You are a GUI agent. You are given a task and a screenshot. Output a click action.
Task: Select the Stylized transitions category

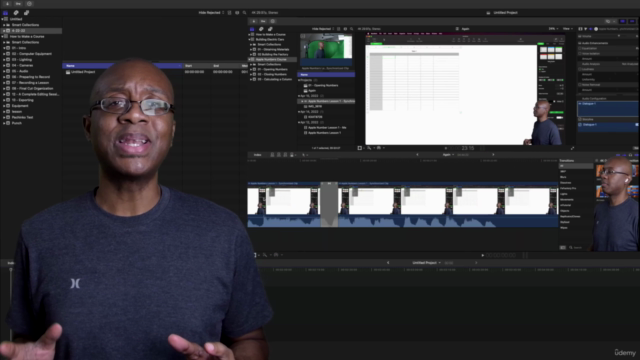[x=565, y=222]
